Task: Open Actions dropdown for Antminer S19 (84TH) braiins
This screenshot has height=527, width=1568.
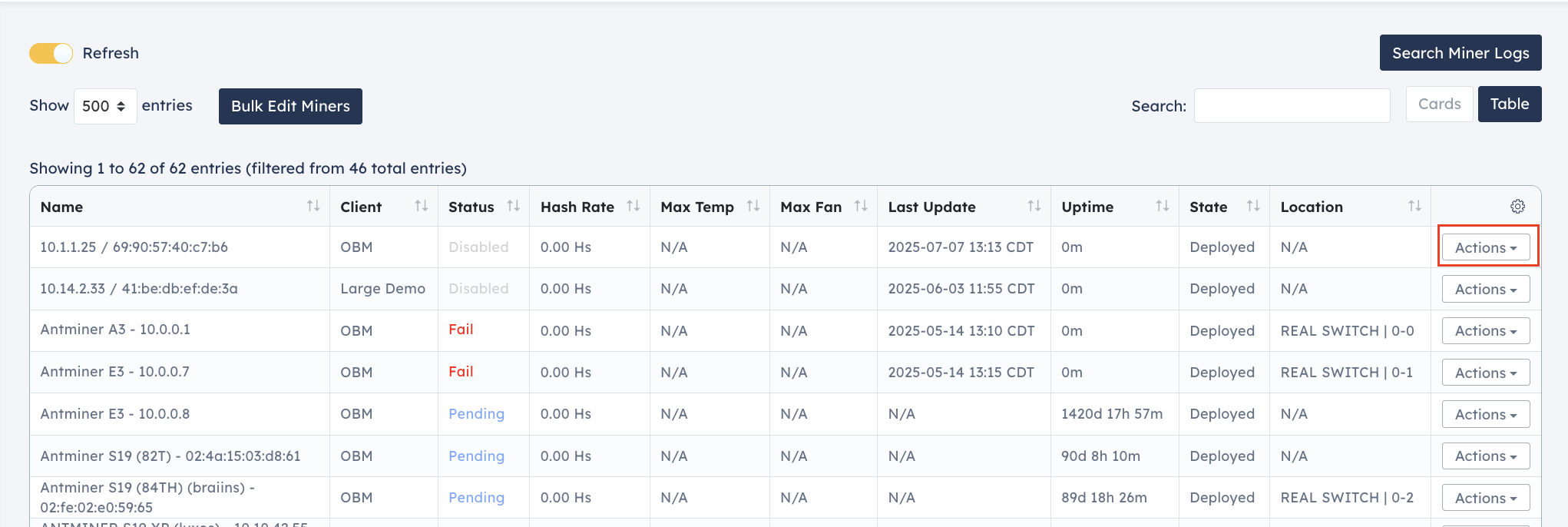Action: 1486,498
